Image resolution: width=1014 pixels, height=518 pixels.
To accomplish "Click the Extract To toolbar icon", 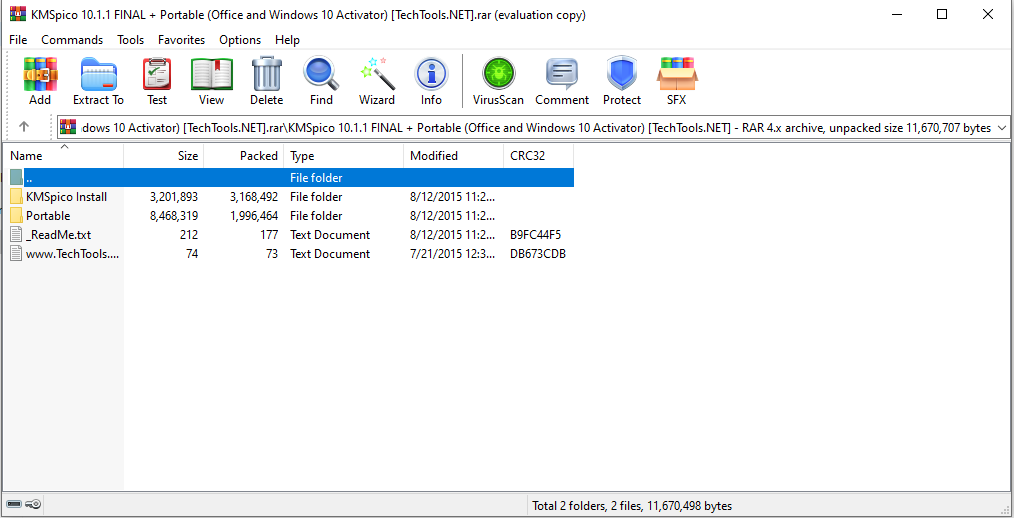I will coord(98,74).
